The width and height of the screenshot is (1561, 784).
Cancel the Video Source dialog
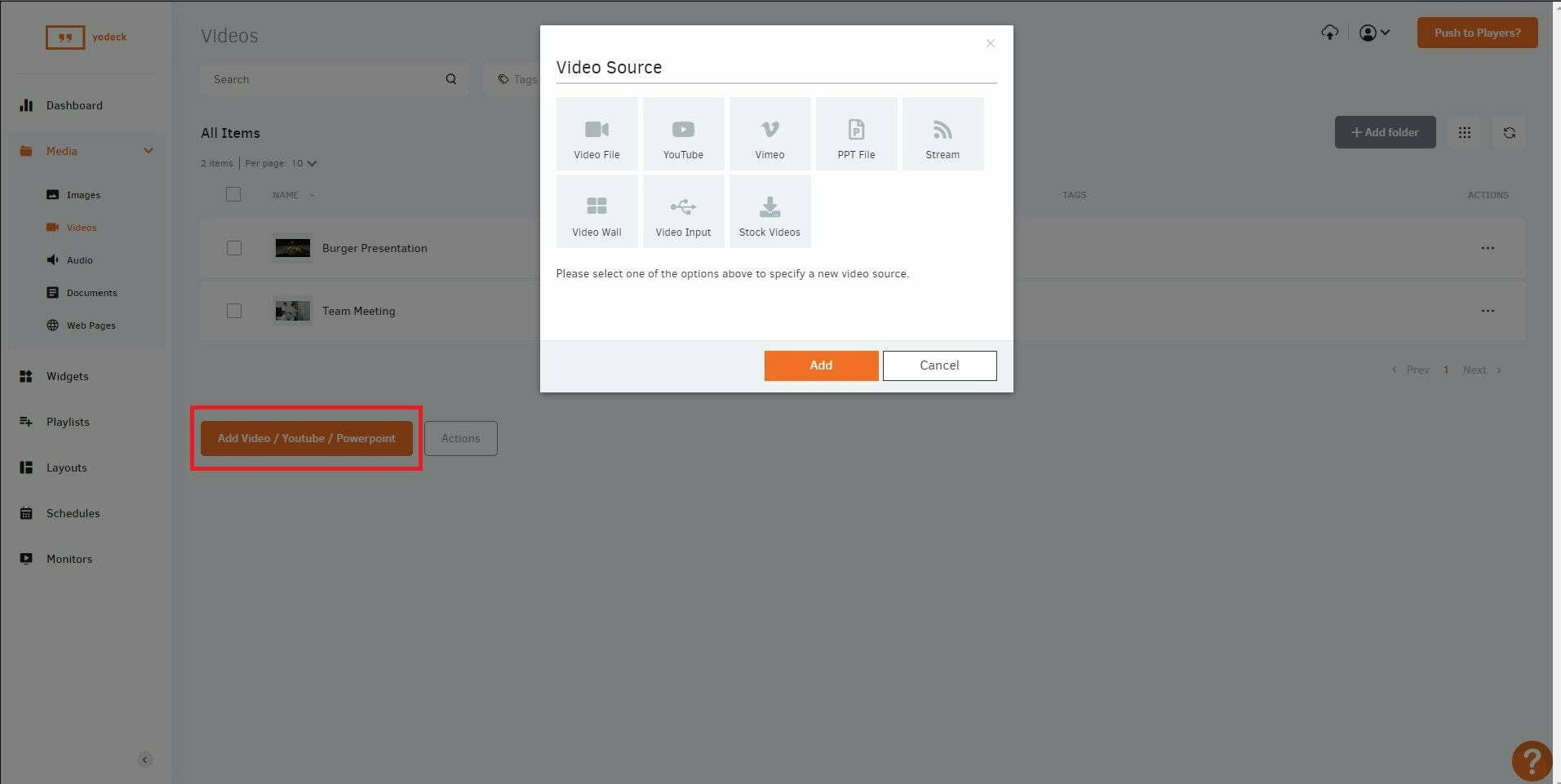click(x=939, y=365)
